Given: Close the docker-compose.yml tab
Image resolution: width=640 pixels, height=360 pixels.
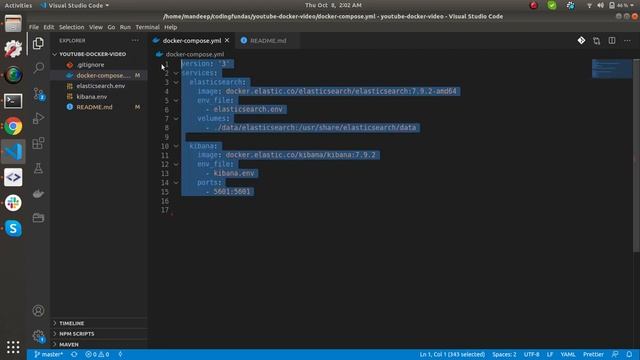Looking at the screenshot, I should (x=227, y=40).
